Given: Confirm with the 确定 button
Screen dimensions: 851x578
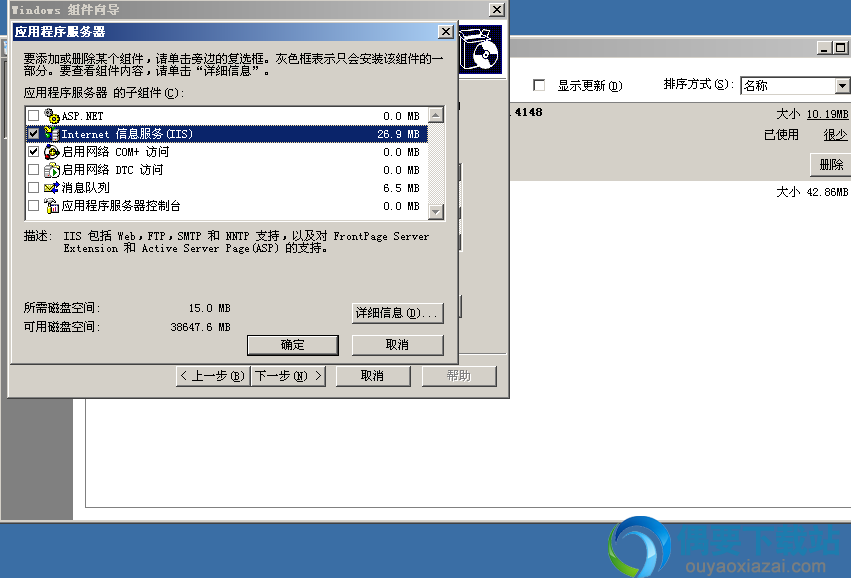Looking at the screenshot, I should pos(293,345).
